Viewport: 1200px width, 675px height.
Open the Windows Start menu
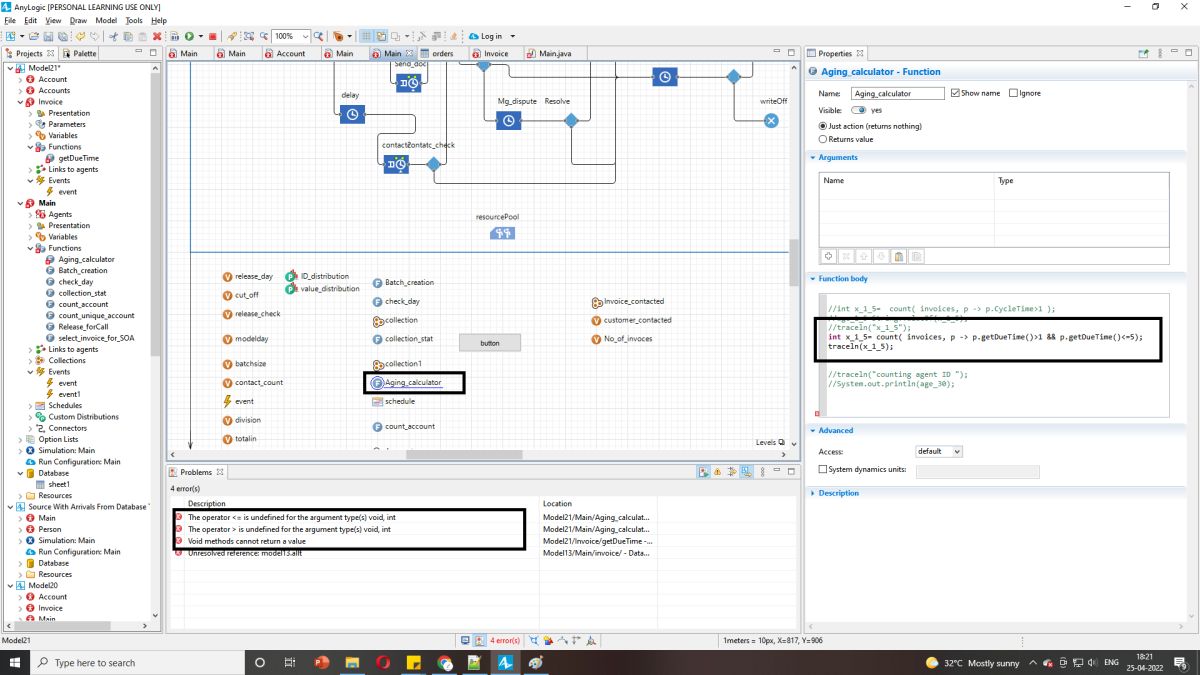pos(14,662)
